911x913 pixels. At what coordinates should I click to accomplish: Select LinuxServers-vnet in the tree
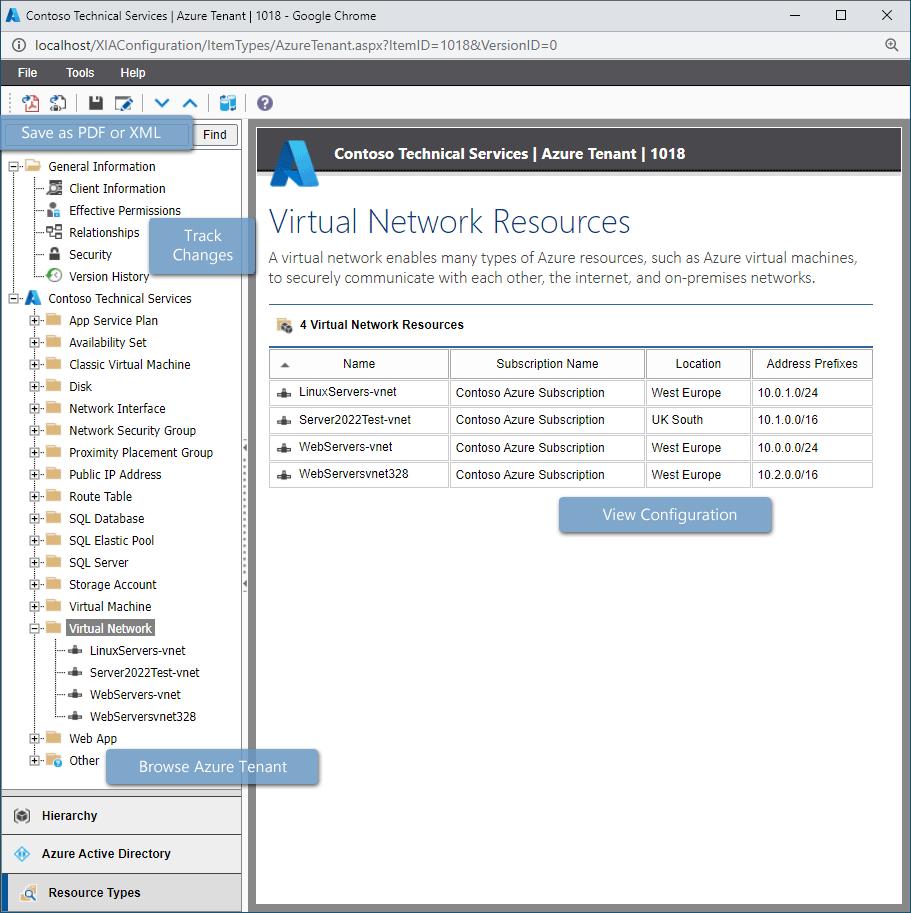pos(137,651)
